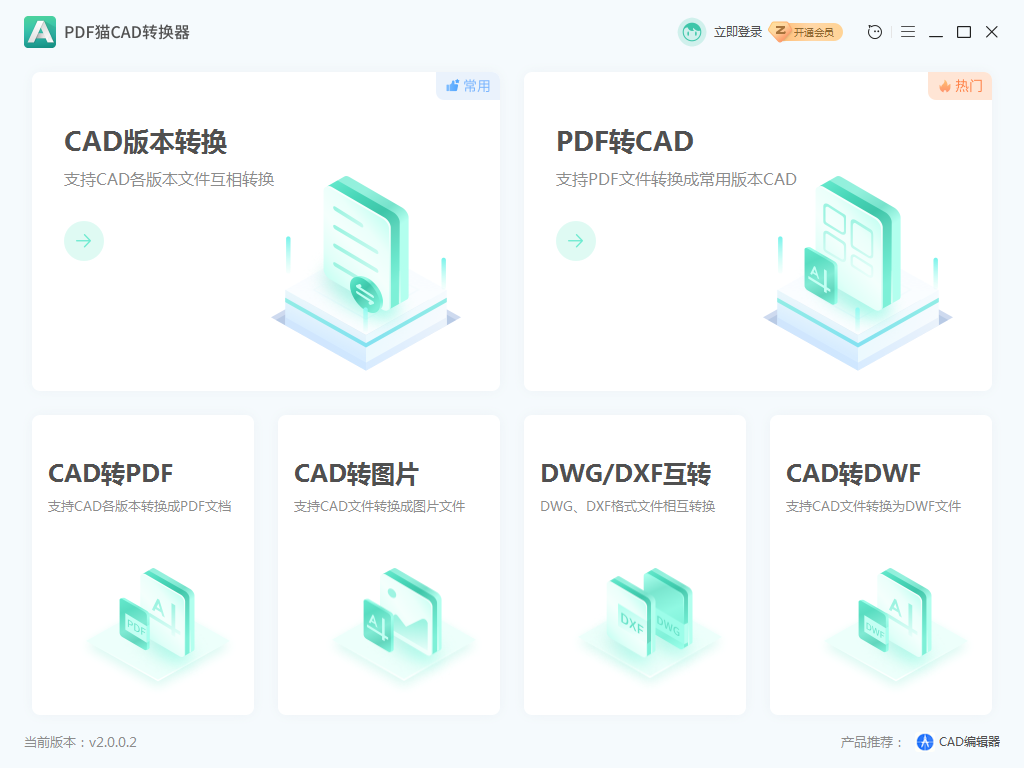Screen dimensions: 1024x768
Task: Open the hamburger menu
Action: point(907,31)
